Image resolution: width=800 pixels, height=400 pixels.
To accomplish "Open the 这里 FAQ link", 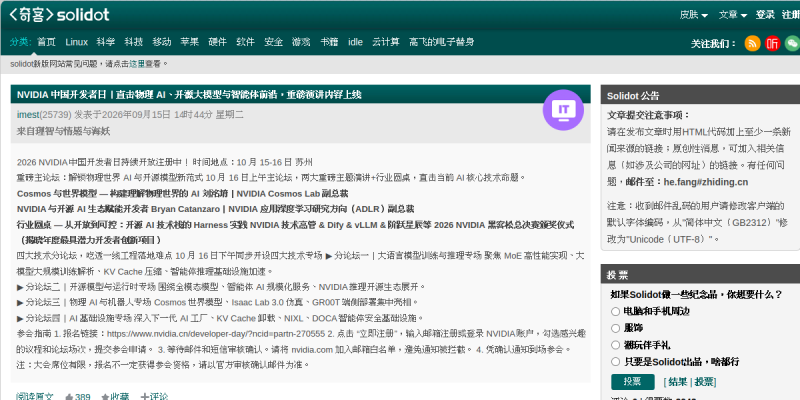I will tap(137, 64).
